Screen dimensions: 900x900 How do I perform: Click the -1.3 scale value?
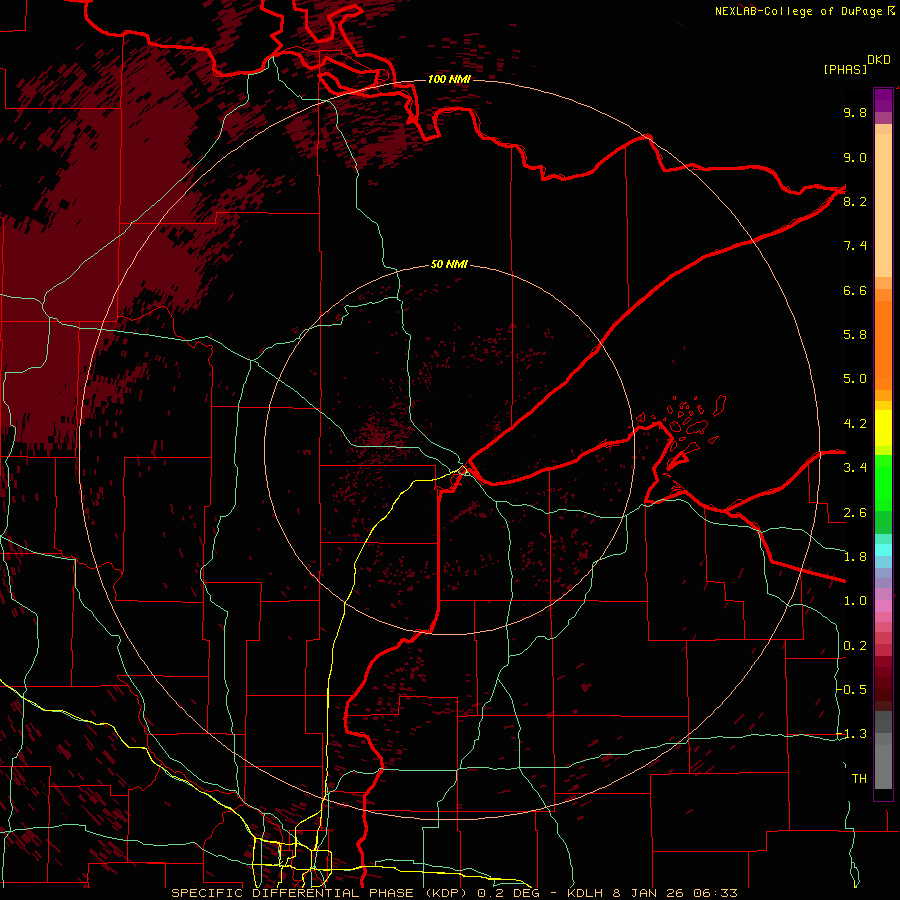852,734
